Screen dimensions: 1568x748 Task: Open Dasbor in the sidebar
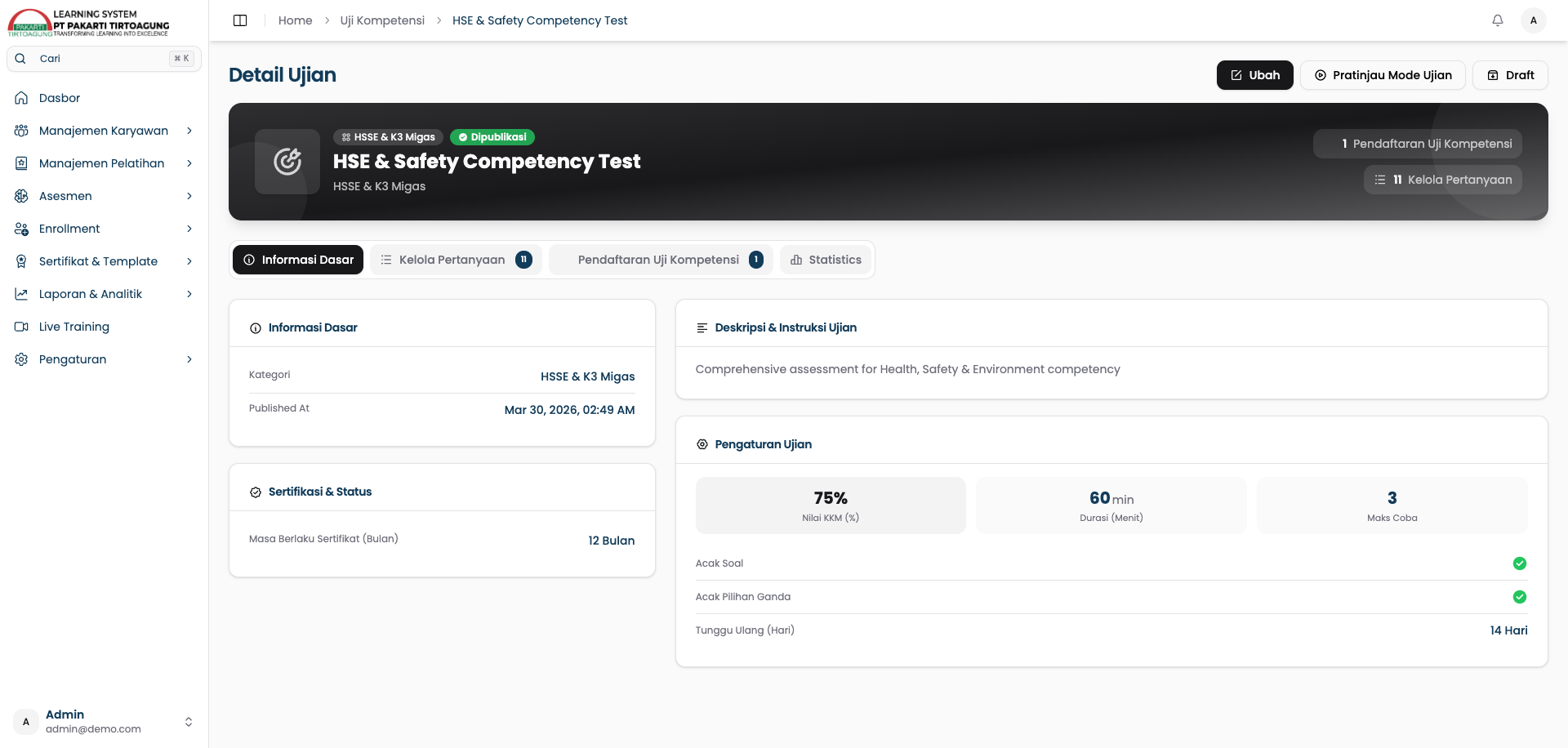(105, 98)
